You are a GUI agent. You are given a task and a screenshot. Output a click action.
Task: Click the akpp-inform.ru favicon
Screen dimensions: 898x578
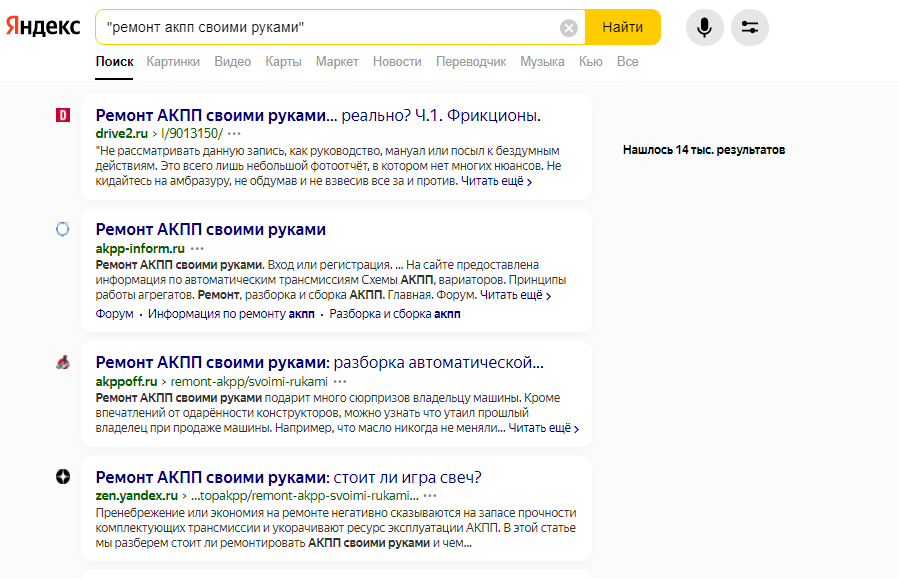(x=63, y=229)
